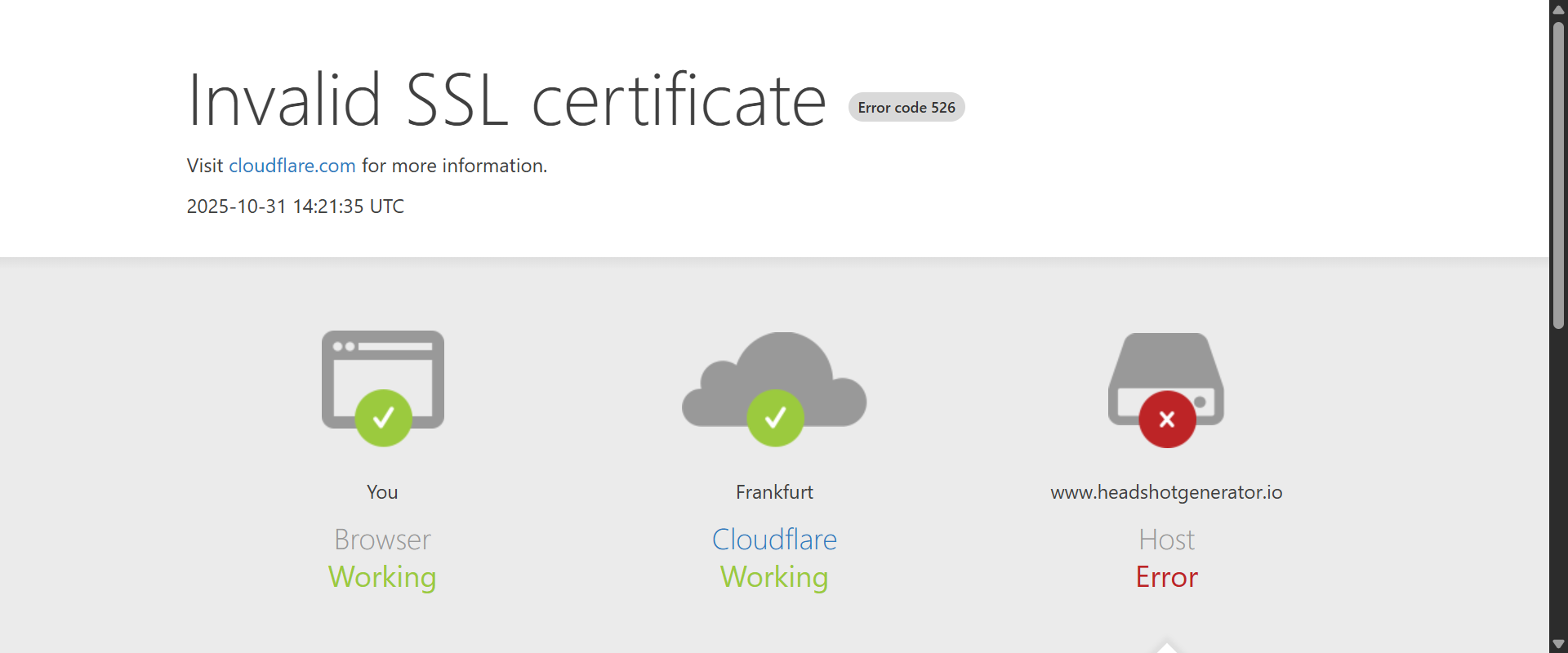Click the scrollbar down arrow
Screen dimensions: 1568x653
(1558, 644)
